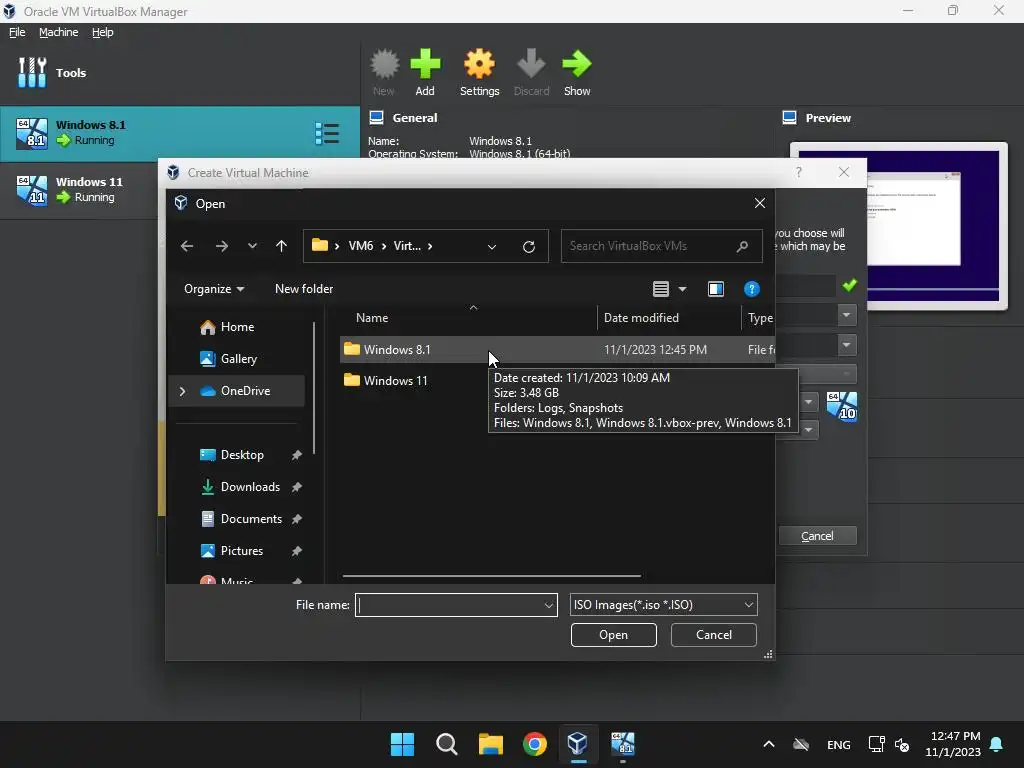Go up one folder level
The width and height of the screenshot is (1024, 768).
click(x=281, y=246)
